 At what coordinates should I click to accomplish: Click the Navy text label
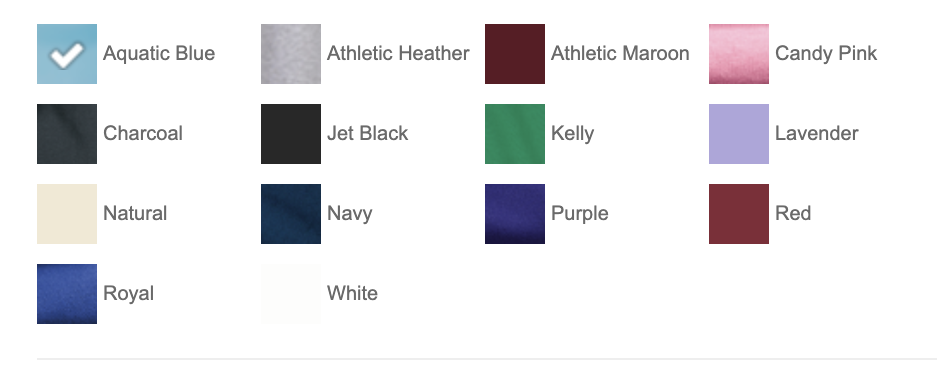pyautogui.click(x=349, y=213)
